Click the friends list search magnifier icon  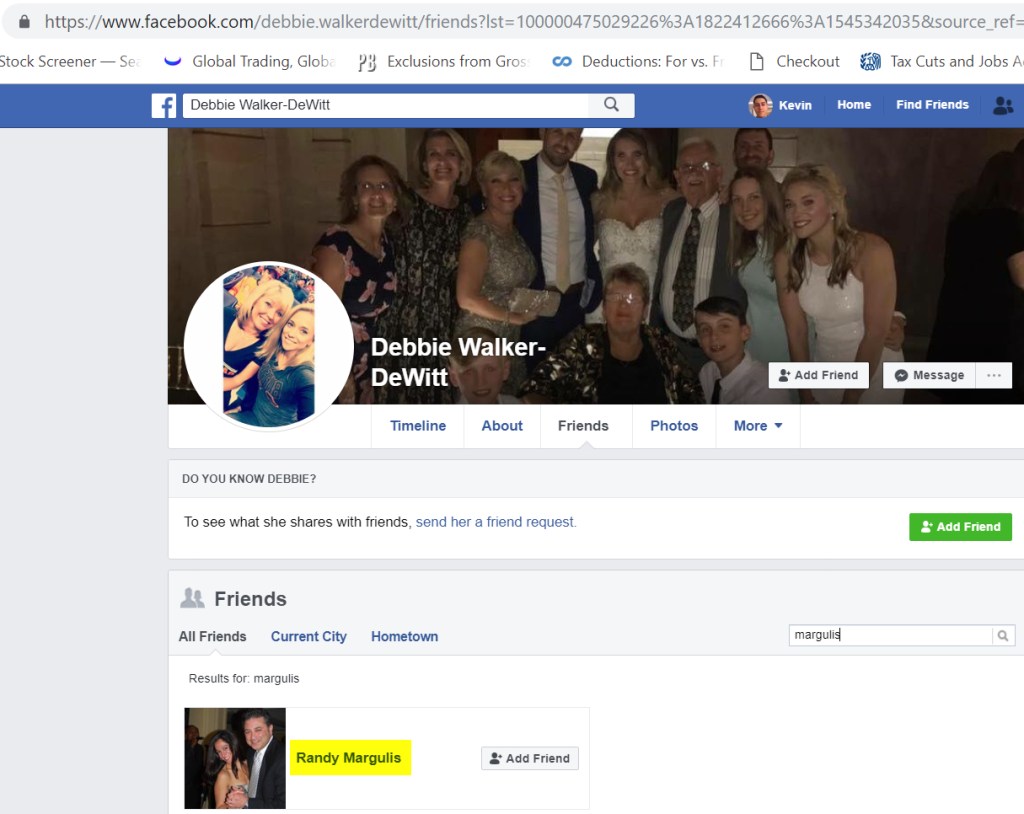1002,636
